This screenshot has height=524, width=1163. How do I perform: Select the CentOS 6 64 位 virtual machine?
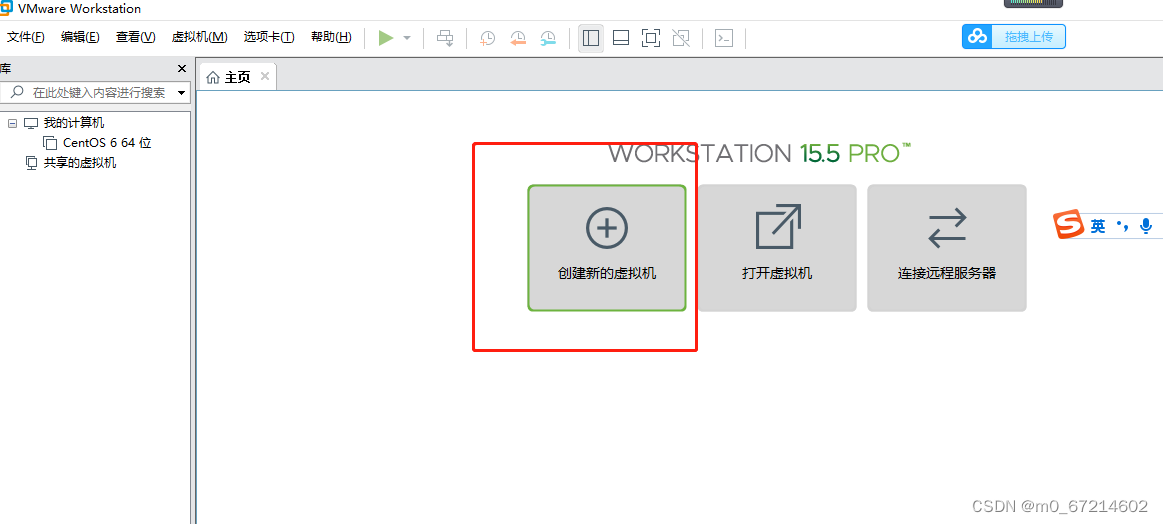(x=108, y=143)
